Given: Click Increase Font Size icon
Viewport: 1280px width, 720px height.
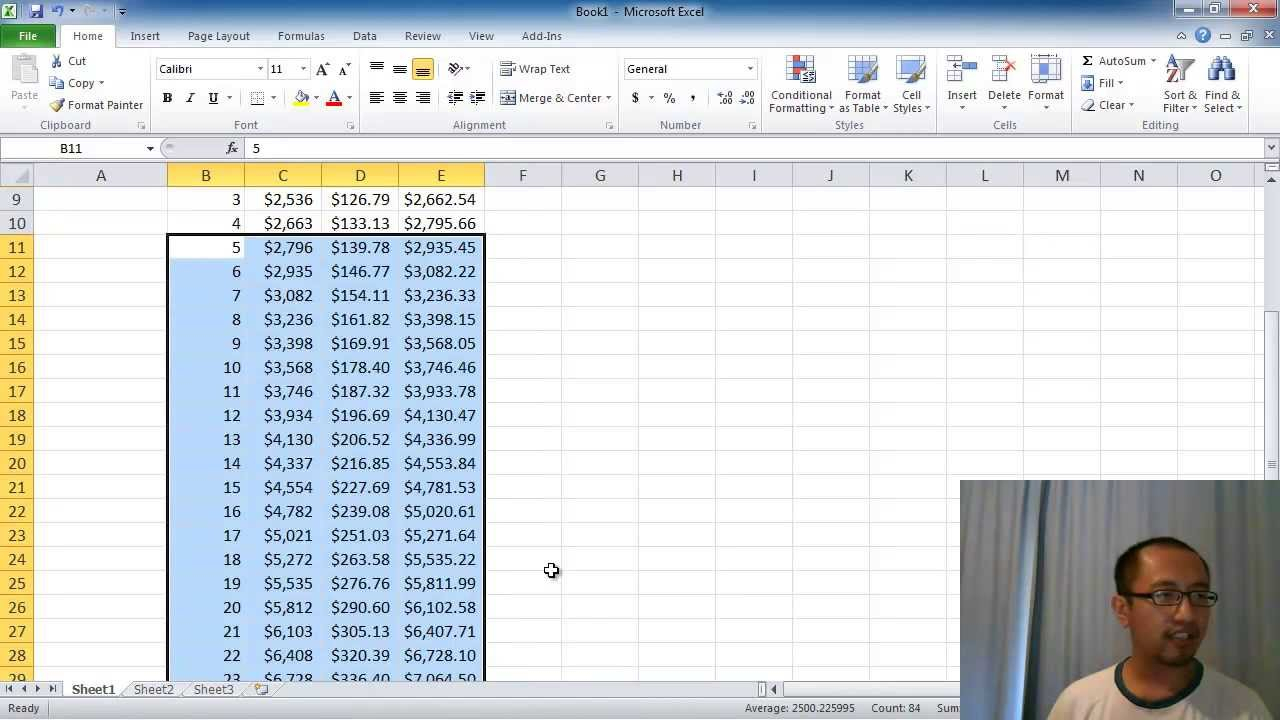Looking at the screenshot, I should point(322,69).
